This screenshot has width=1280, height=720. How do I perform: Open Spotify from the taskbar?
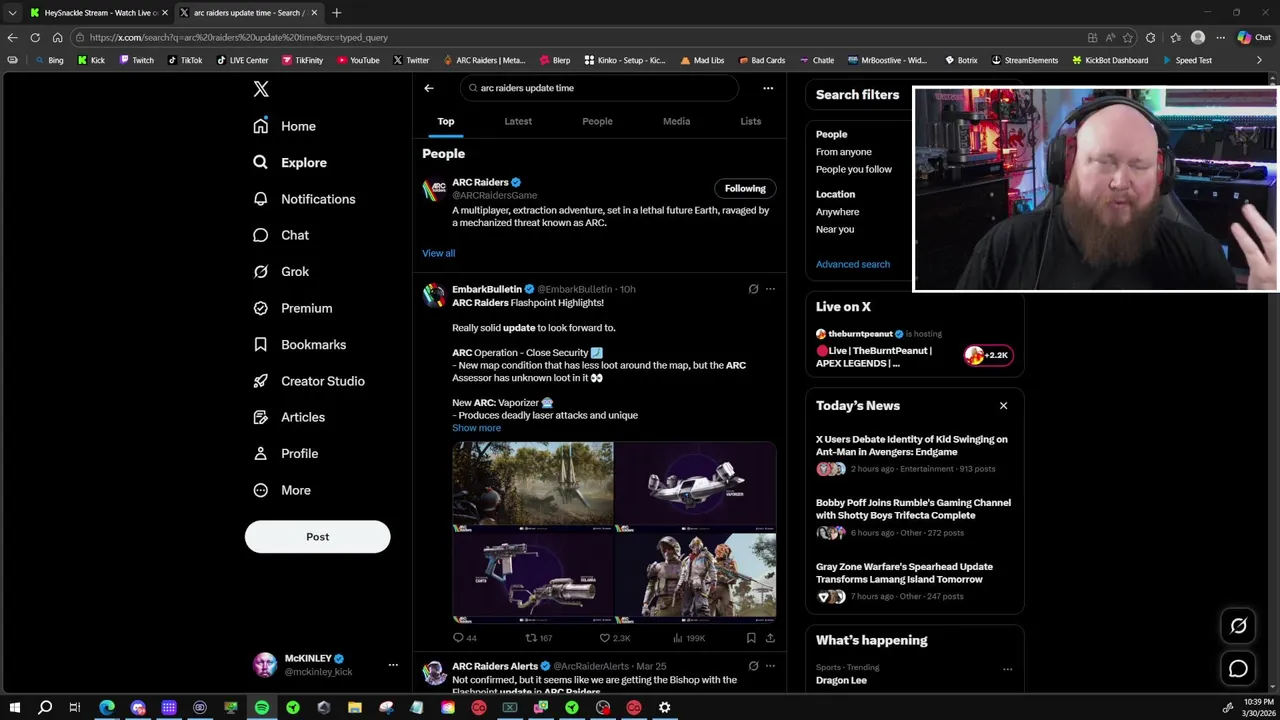click(x=262, y=707)
